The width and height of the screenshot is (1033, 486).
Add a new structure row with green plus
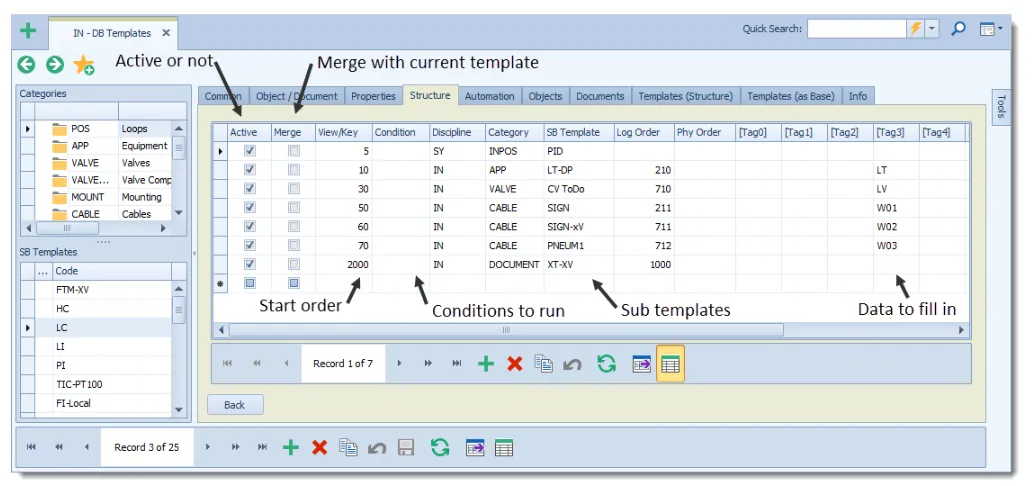[x=486, y=364]
